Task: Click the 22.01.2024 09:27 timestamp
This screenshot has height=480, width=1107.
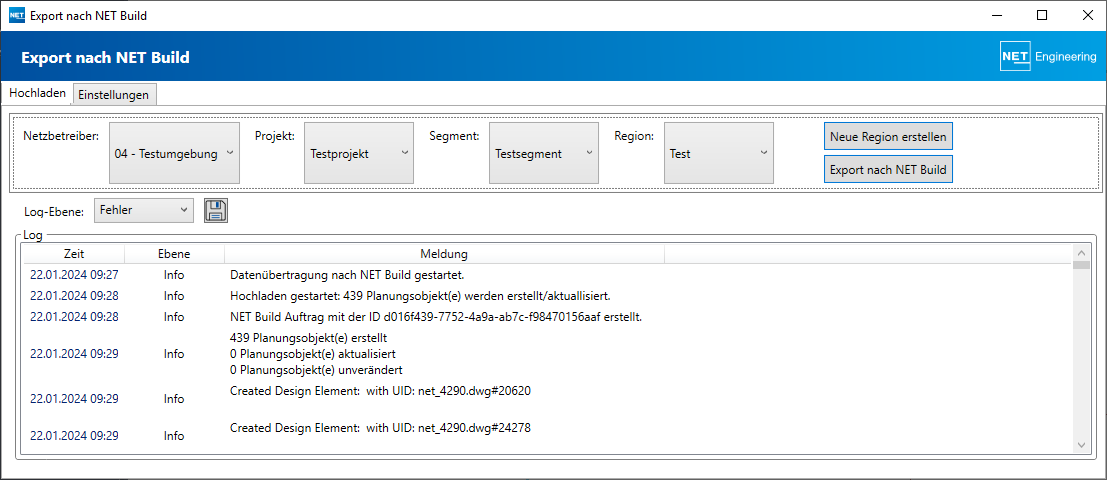Action: pos(73,275)
